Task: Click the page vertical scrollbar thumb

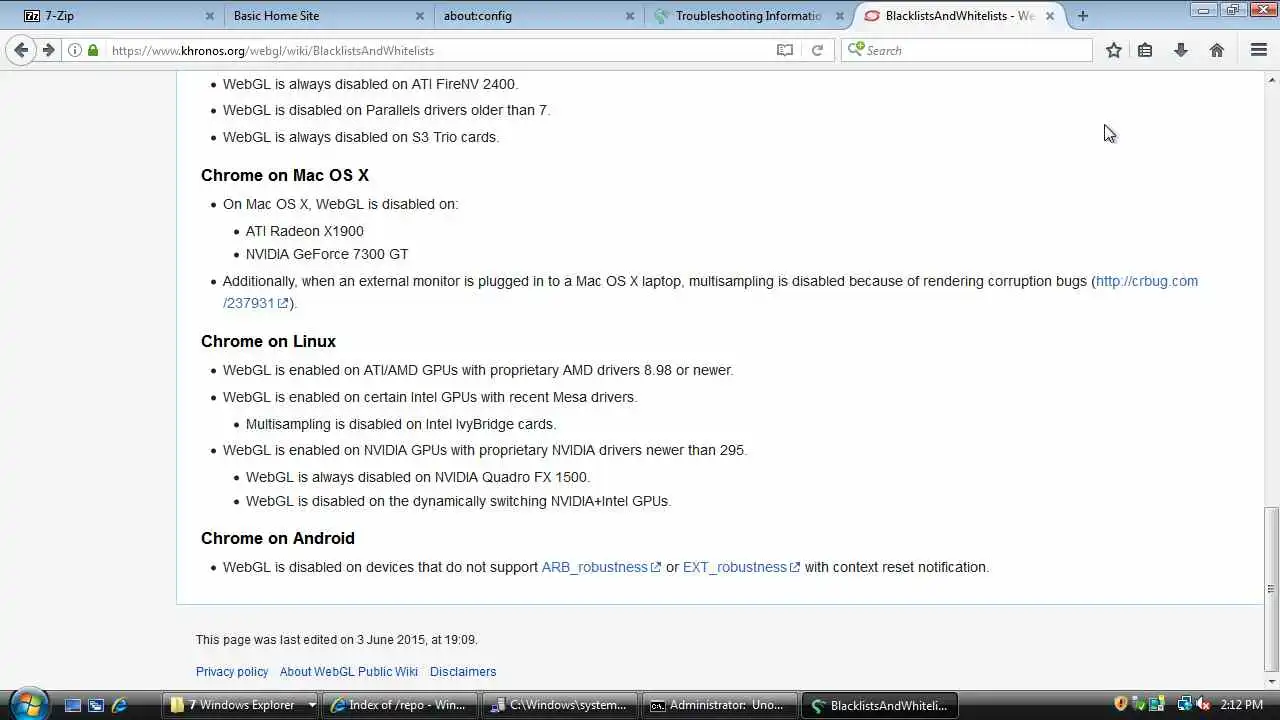Action: (1271, 588)
